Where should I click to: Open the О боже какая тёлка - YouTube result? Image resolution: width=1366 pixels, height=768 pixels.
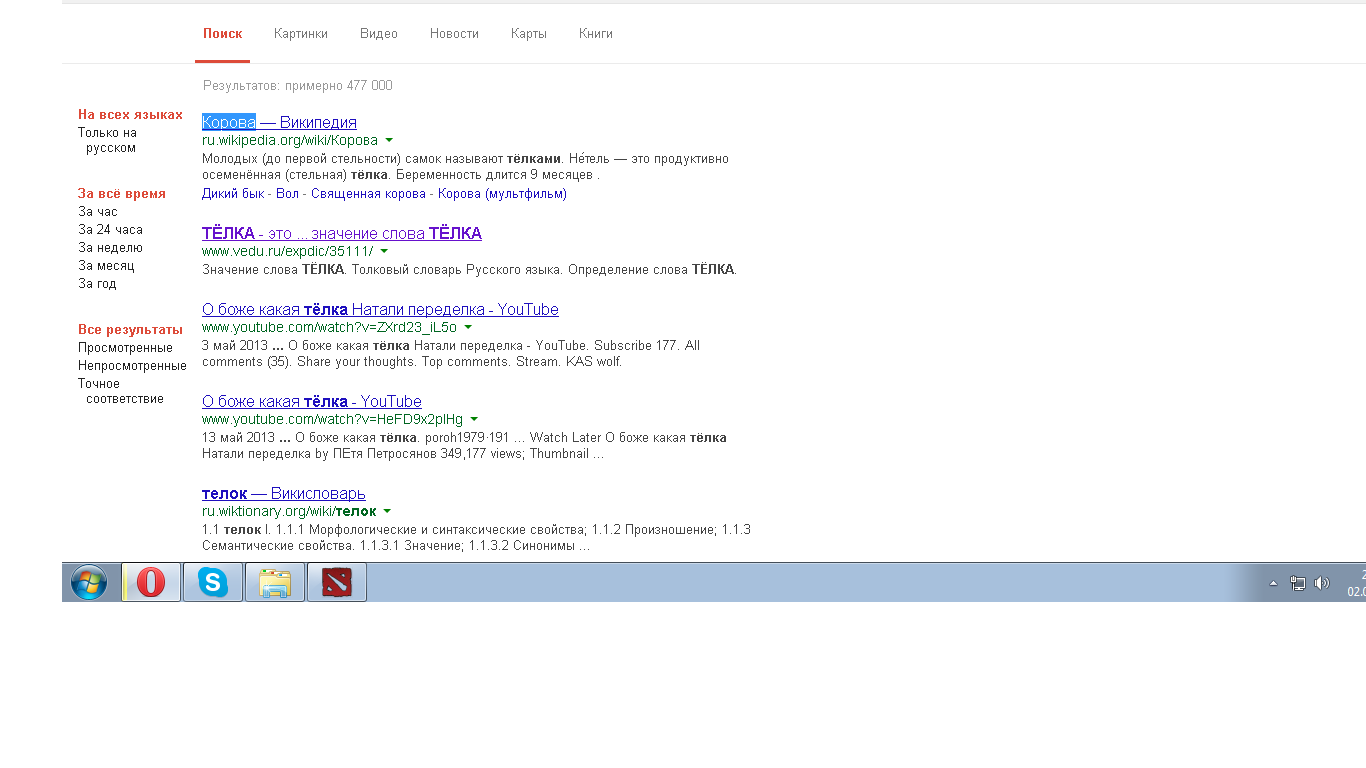coord(312,401)
